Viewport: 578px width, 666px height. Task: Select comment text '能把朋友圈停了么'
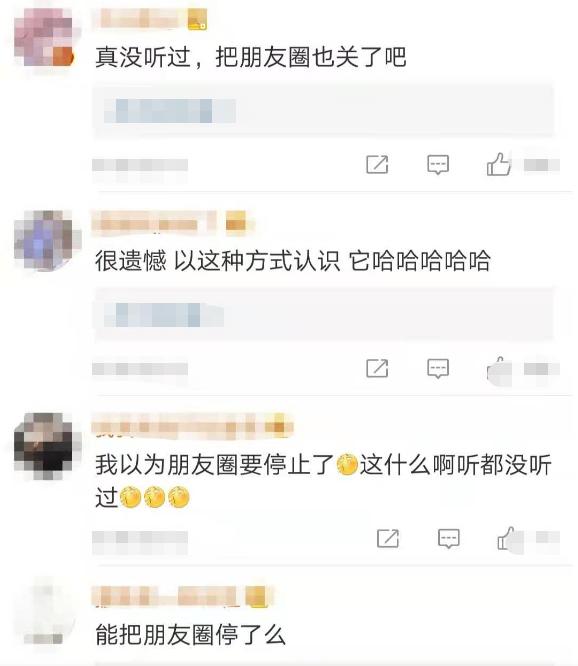click(190, 635)
